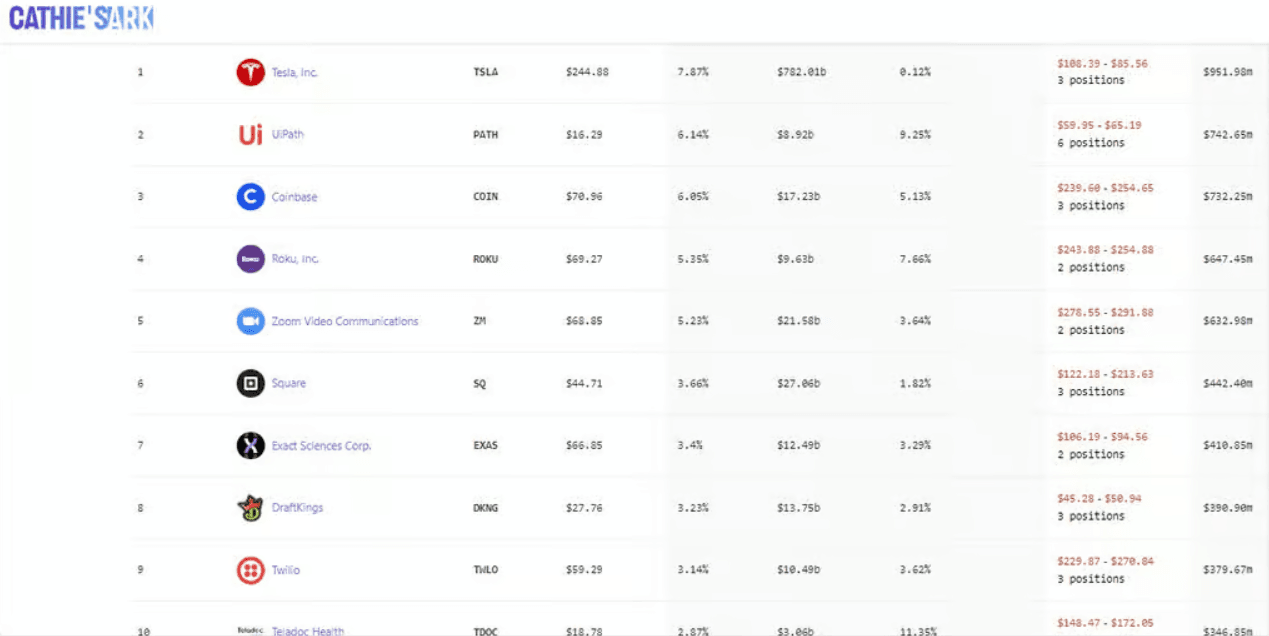Click Zoom's price $68.85
This screenshot has height=636, width=1269.
[583, 321]
